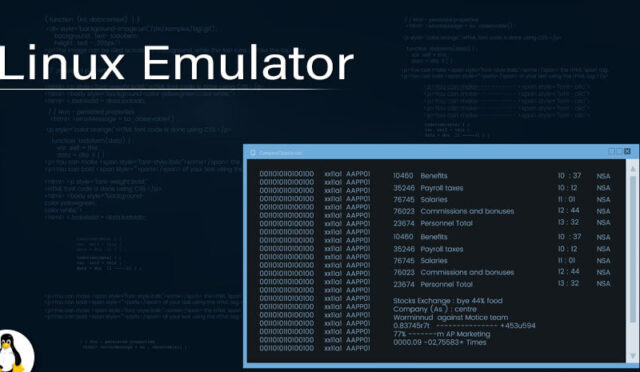Click "Payroll taxes" in the upper block

442,188
